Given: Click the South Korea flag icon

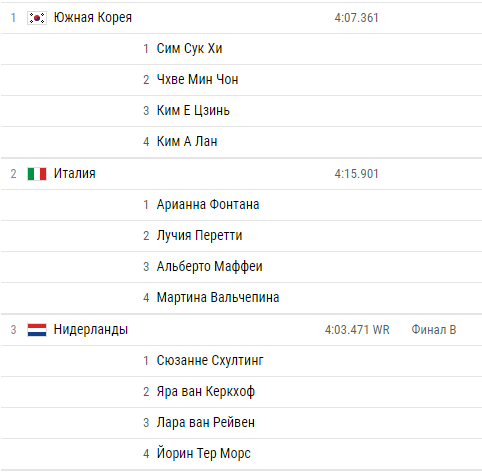Looking at the screenshot, I should click(37, 18).
